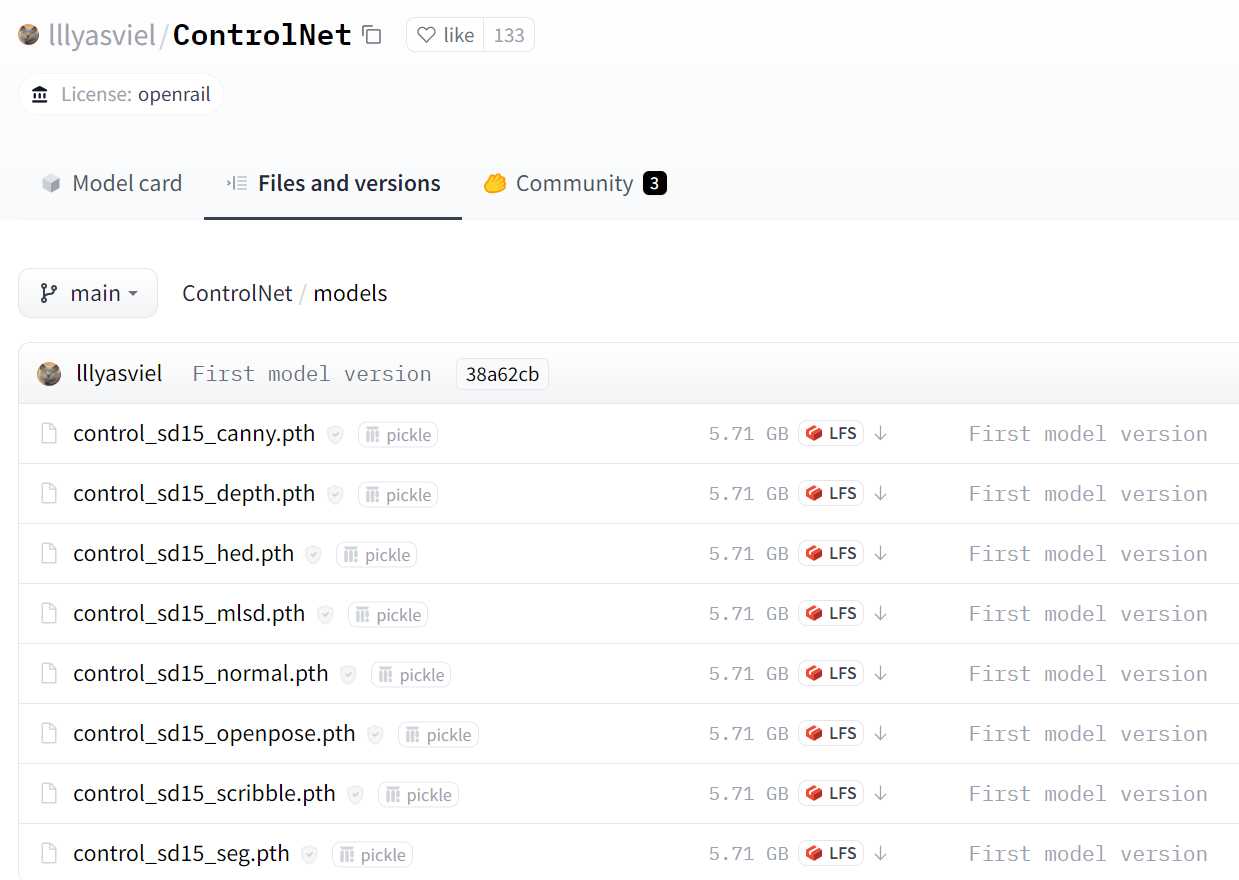Open the main branch dropdown
The height and width of the screenshot is (880, 1239).
[88, 293]
